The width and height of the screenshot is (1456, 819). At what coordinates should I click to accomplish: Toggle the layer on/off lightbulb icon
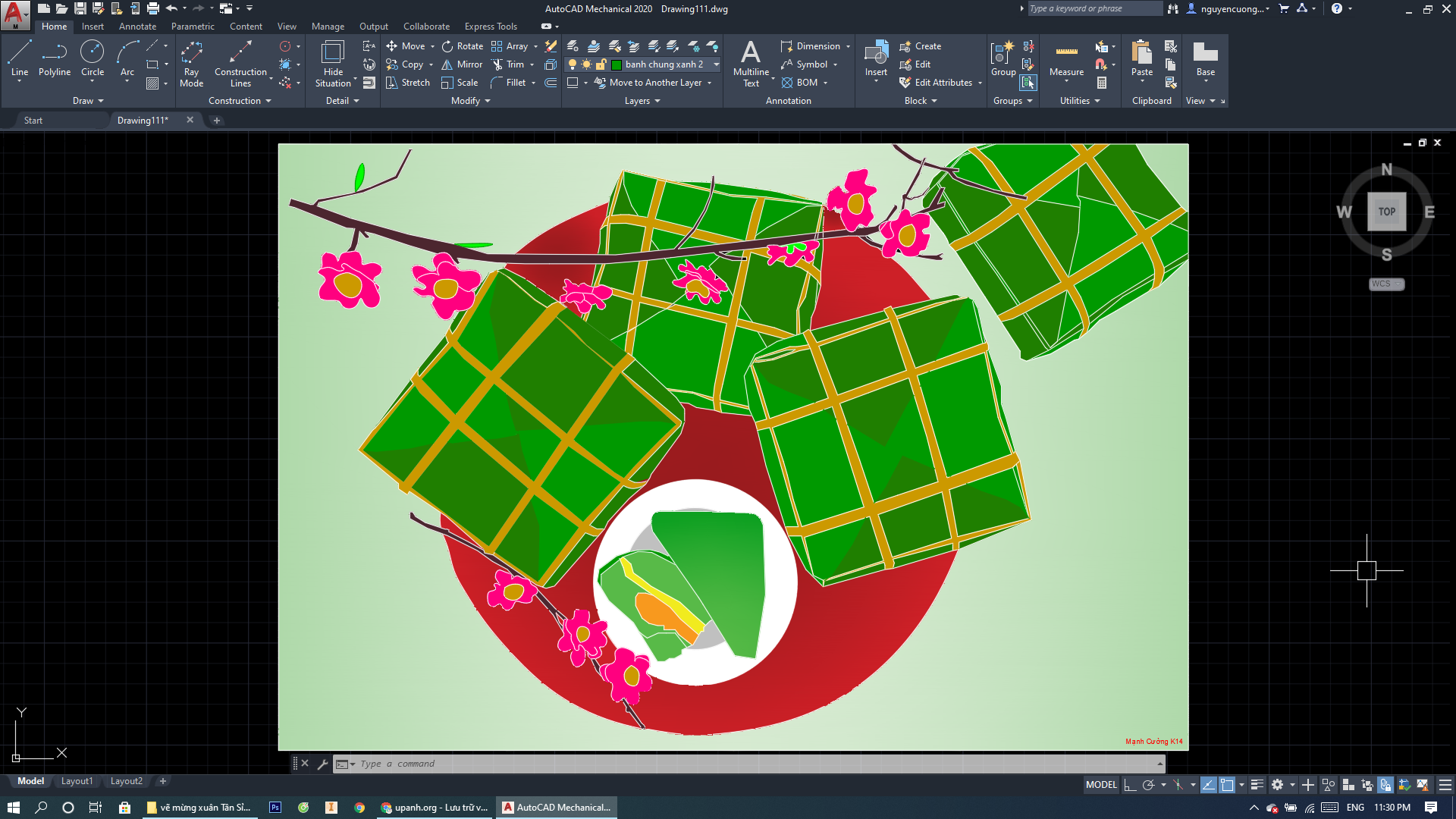573,64
